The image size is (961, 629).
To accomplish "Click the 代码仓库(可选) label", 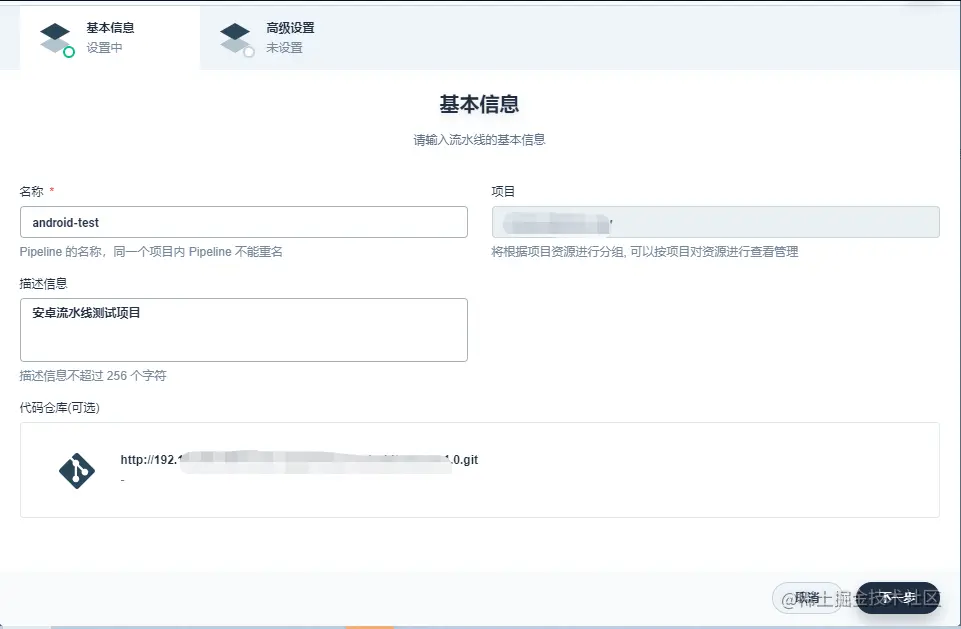I will 59,408.
